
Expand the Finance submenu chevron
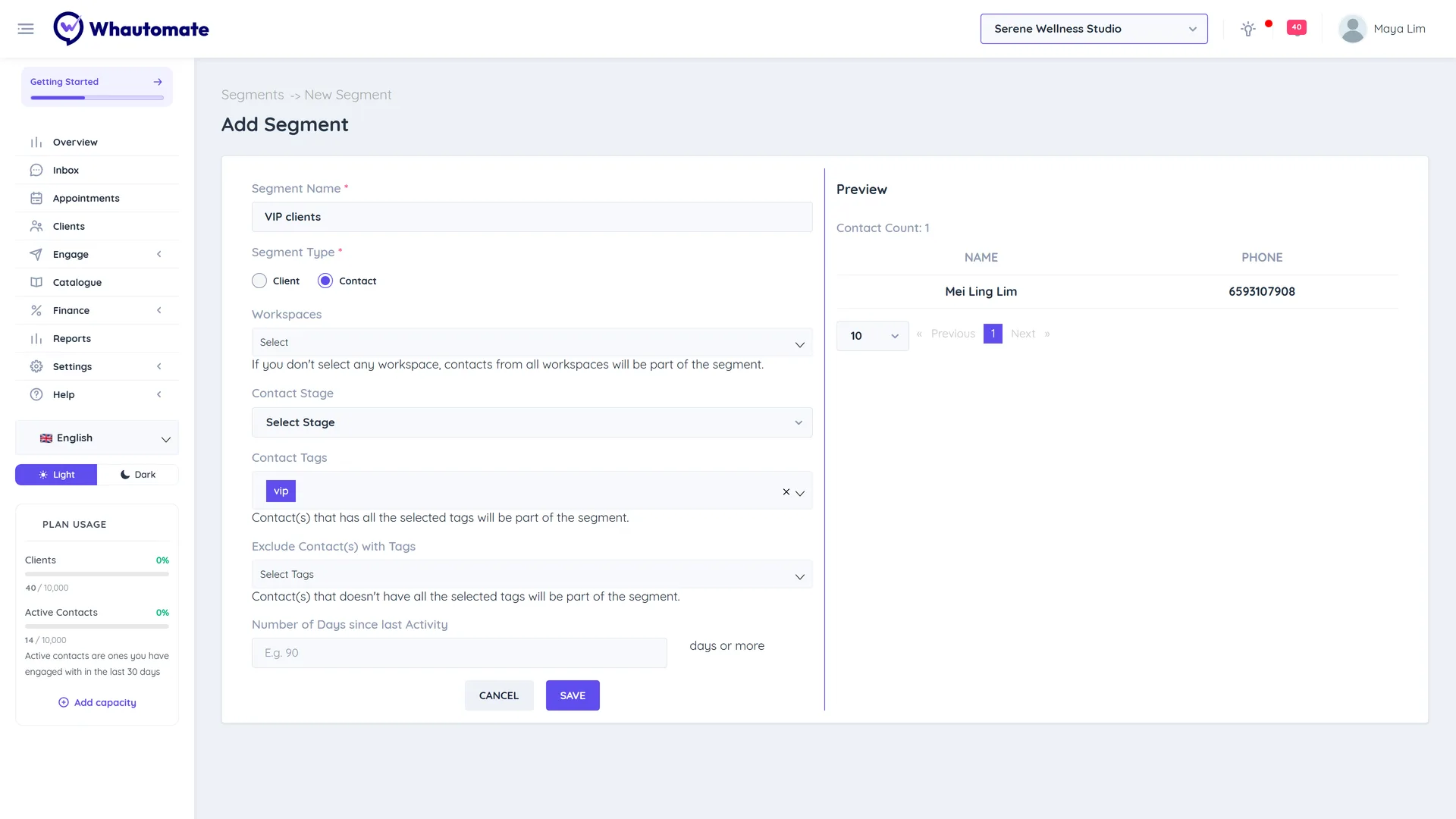click(159, 310)
